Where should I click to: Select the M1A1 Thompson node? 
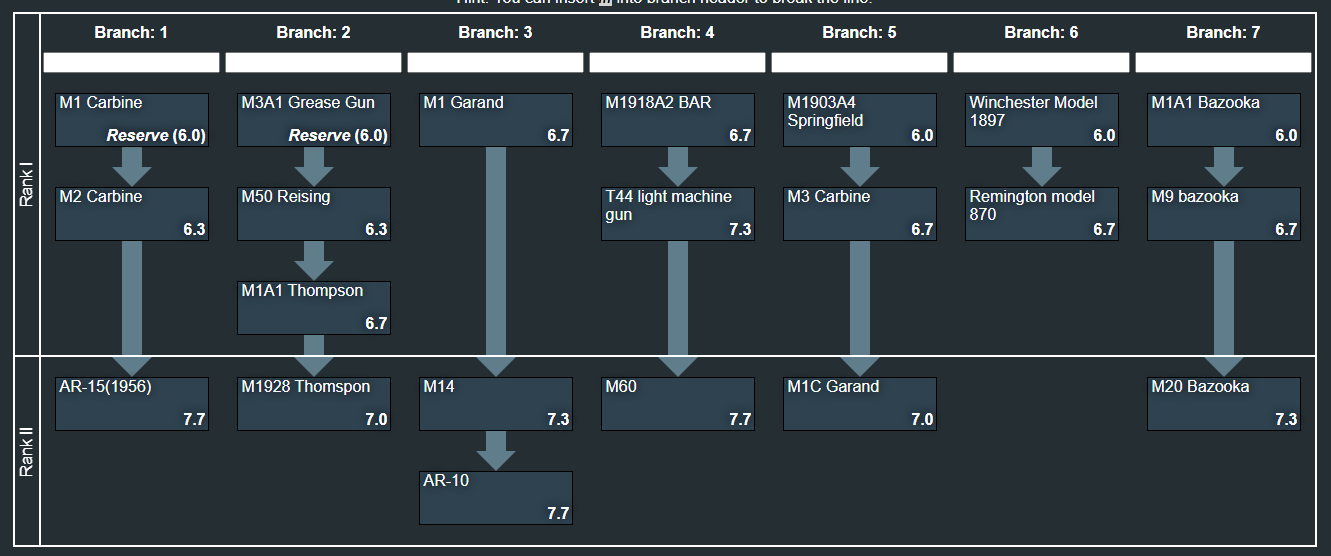tap(314, 308)
